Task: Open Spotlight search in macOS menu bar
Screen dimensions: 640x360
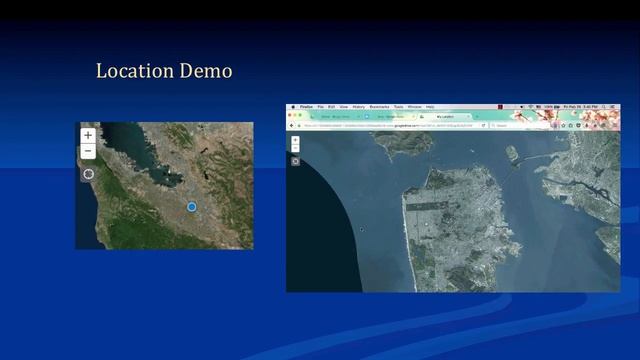Action: tap(603, 107)
